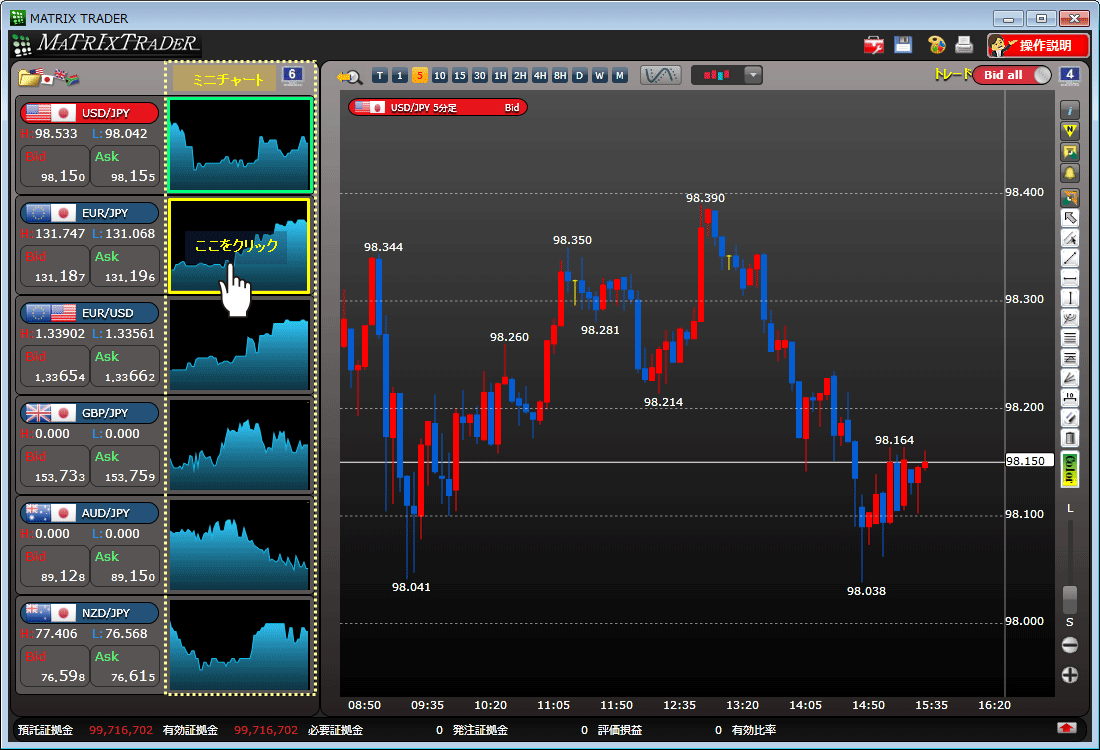Select the diagonal trend line tool
This screenshot has height=750, width=1100.
(x=1069, y=258)
